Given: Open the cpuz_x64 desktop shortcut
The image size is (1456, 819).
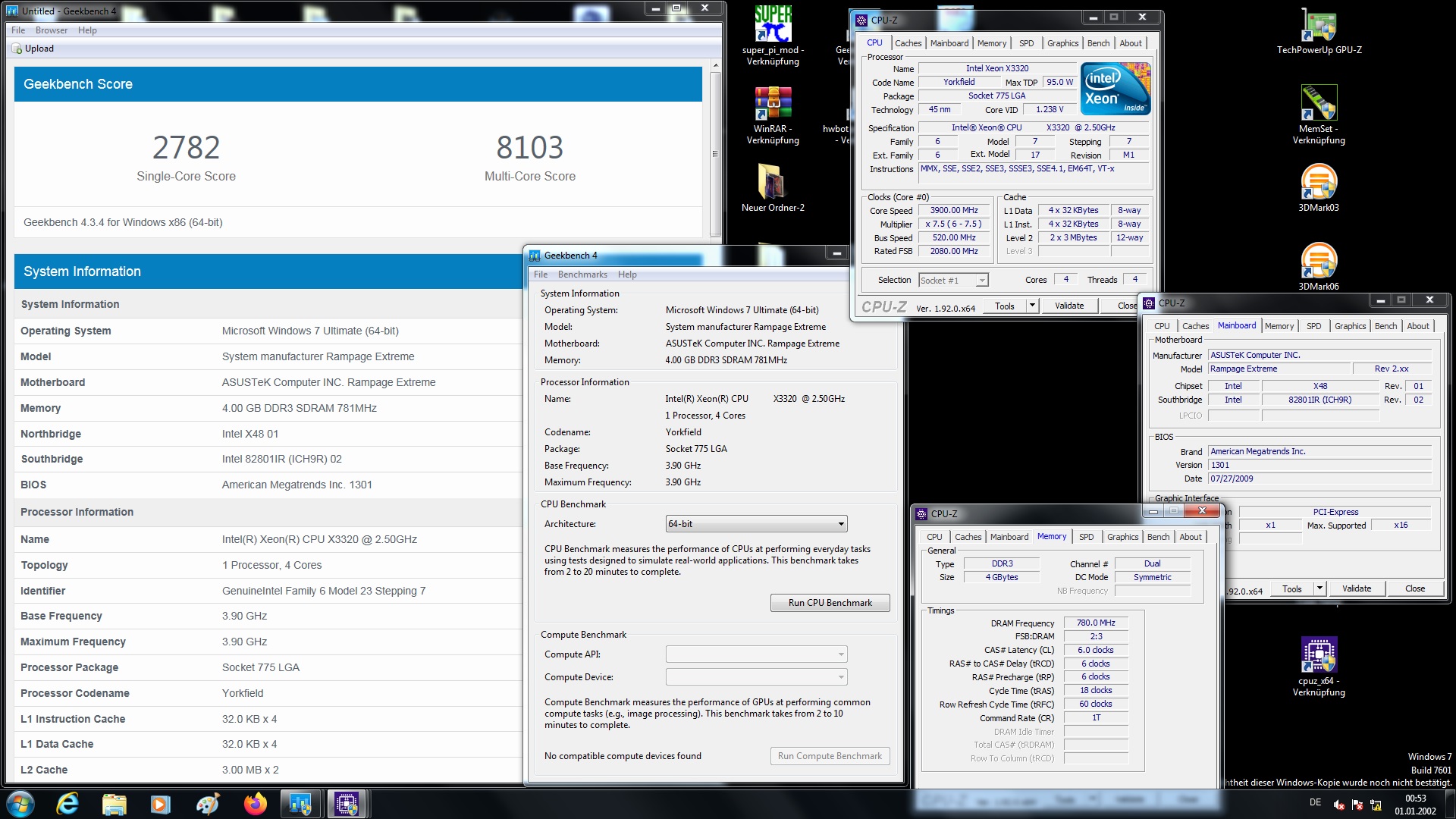Looking at the screenshot, I should point(1319,667).
